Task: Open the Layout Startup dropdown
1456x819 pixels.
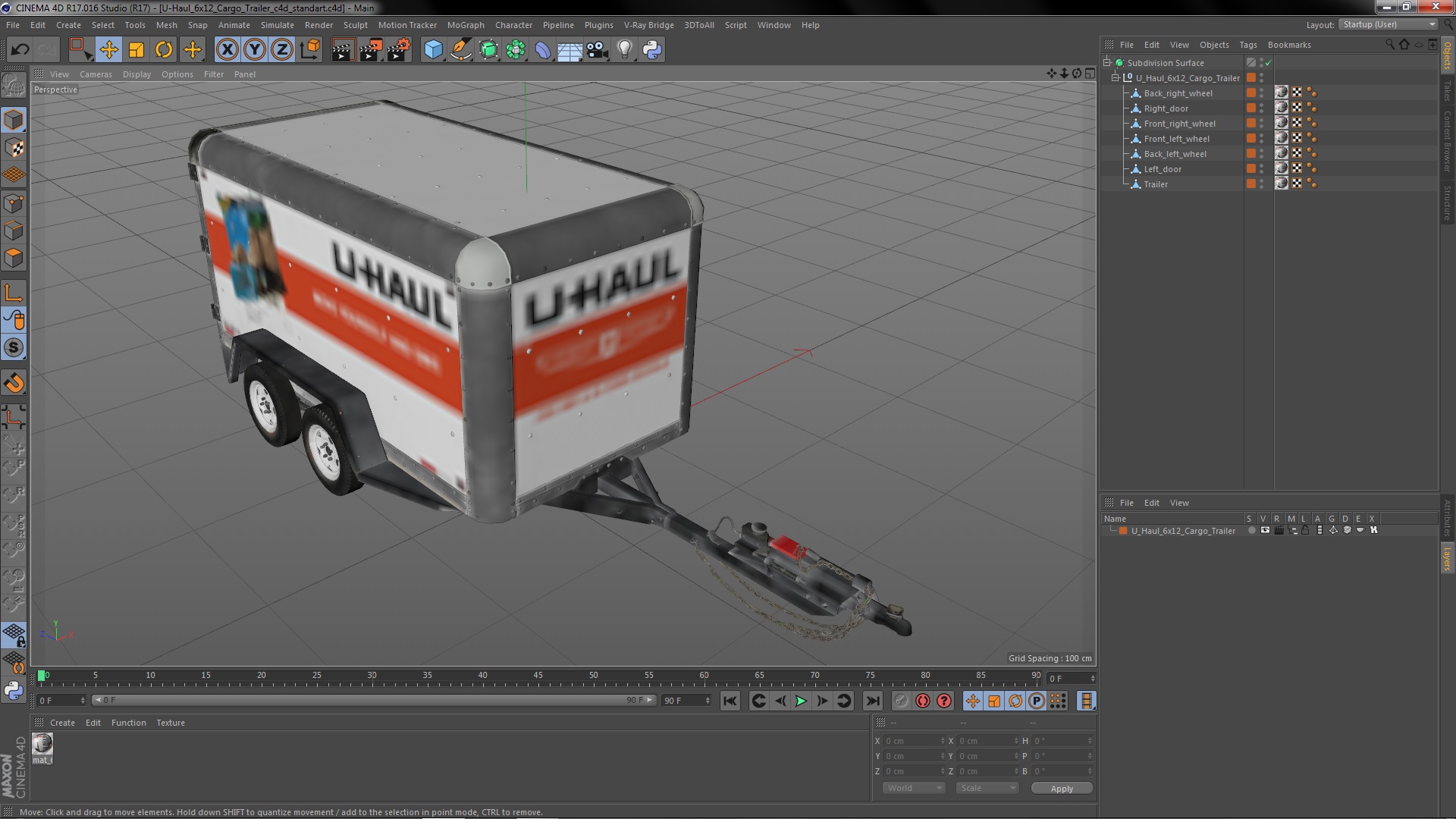Action: pyautogui.click(x=1388, y=24)
